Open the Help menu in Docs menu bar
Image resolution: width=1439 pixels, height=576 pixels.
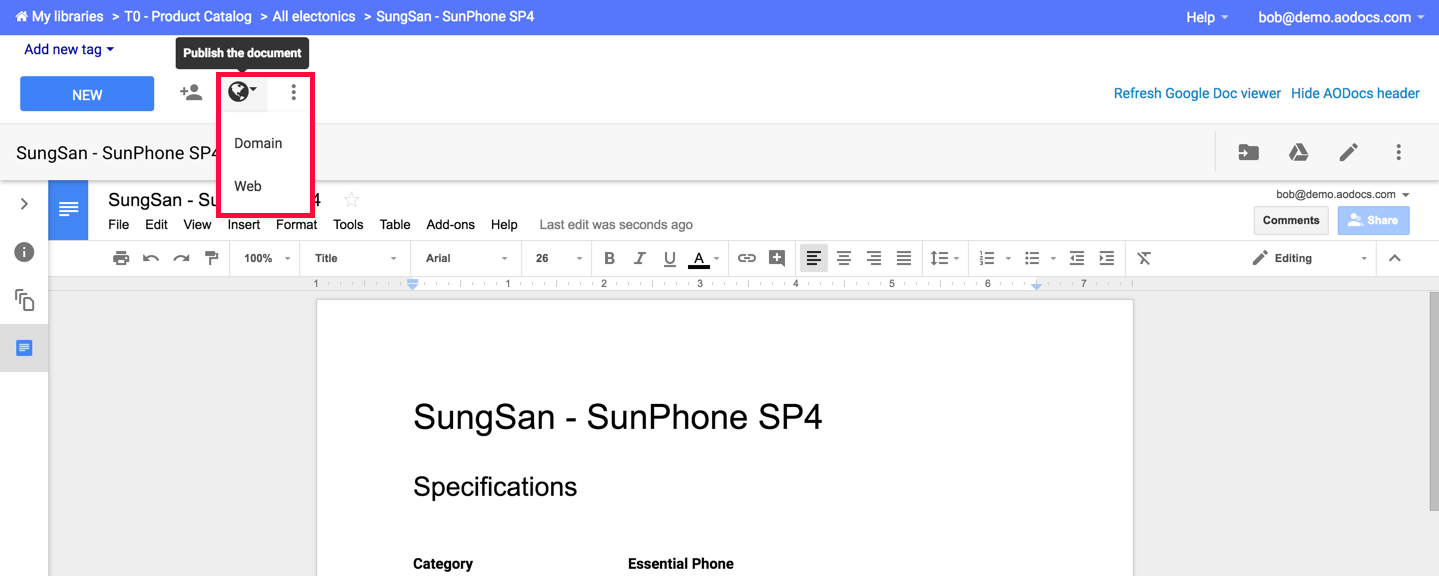tap(504, 225)
